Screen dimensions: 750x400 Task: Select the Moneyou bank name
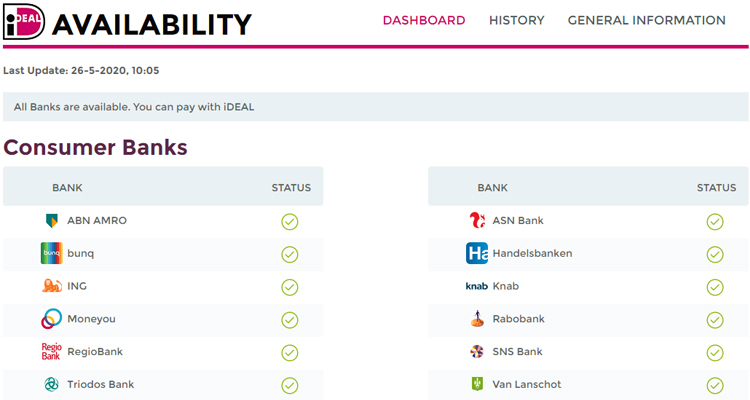point(91,319)
